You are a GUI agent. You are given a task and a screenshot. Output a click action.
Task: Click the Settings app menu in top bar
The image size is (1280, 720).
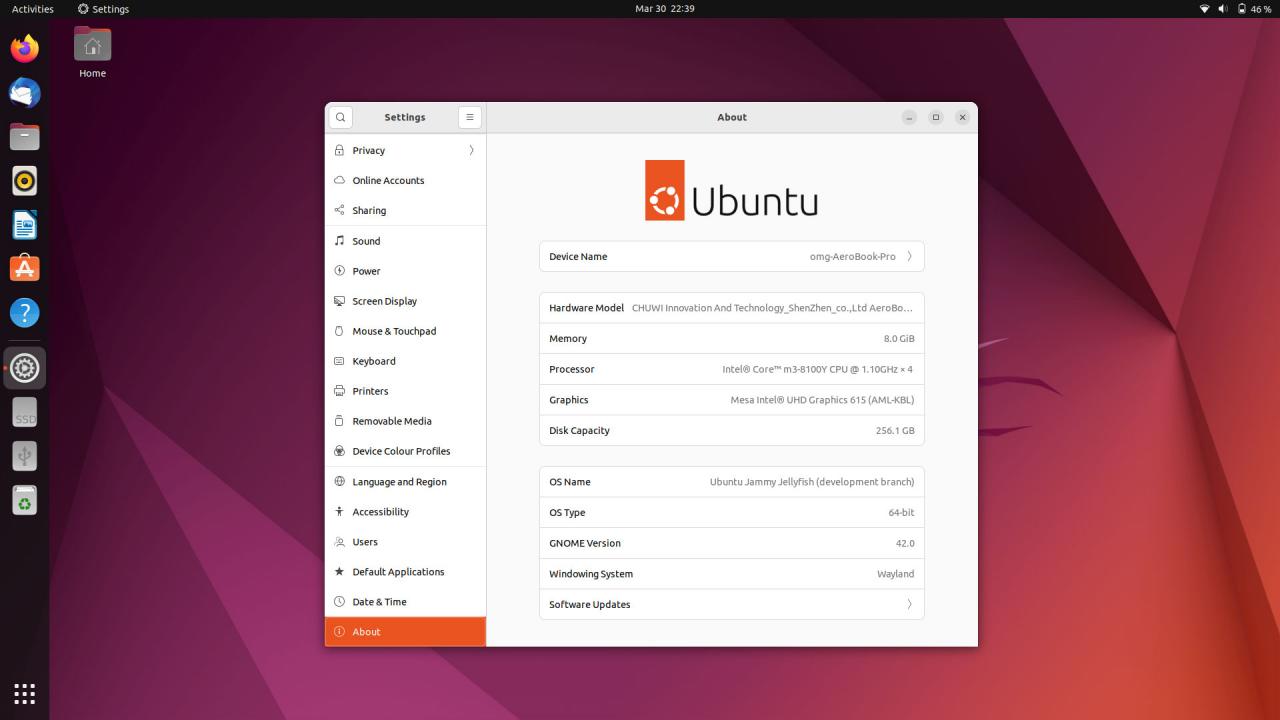pos(103,8)
